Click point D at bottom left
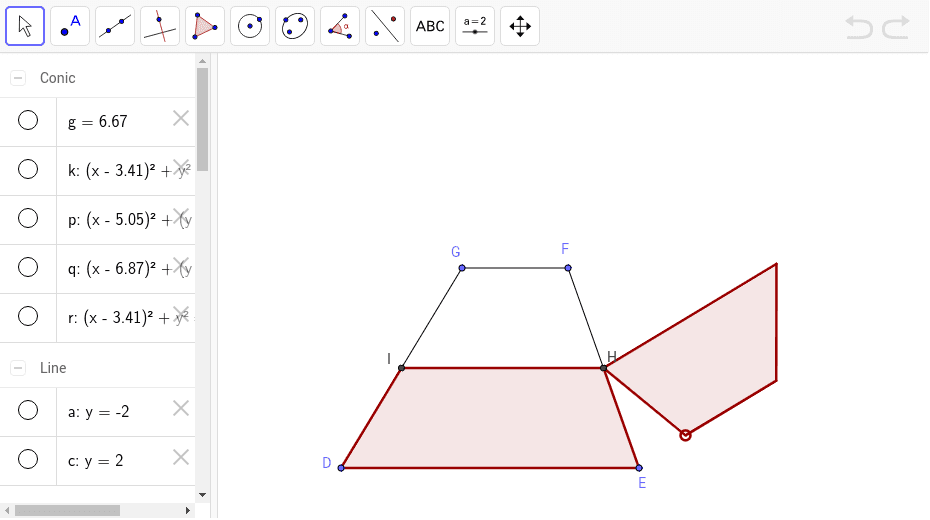Screen dimensions: 930x520 tap(341, 468)
